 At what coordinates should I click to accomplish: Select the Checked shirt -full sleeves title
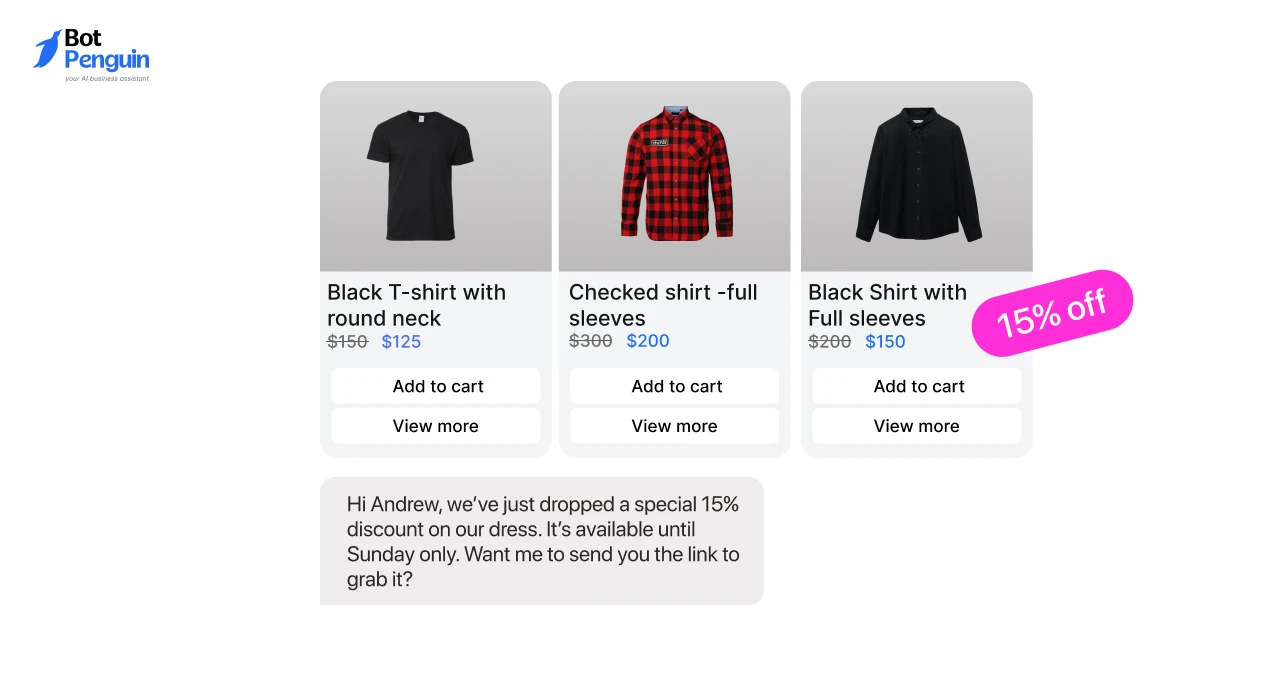663,305
